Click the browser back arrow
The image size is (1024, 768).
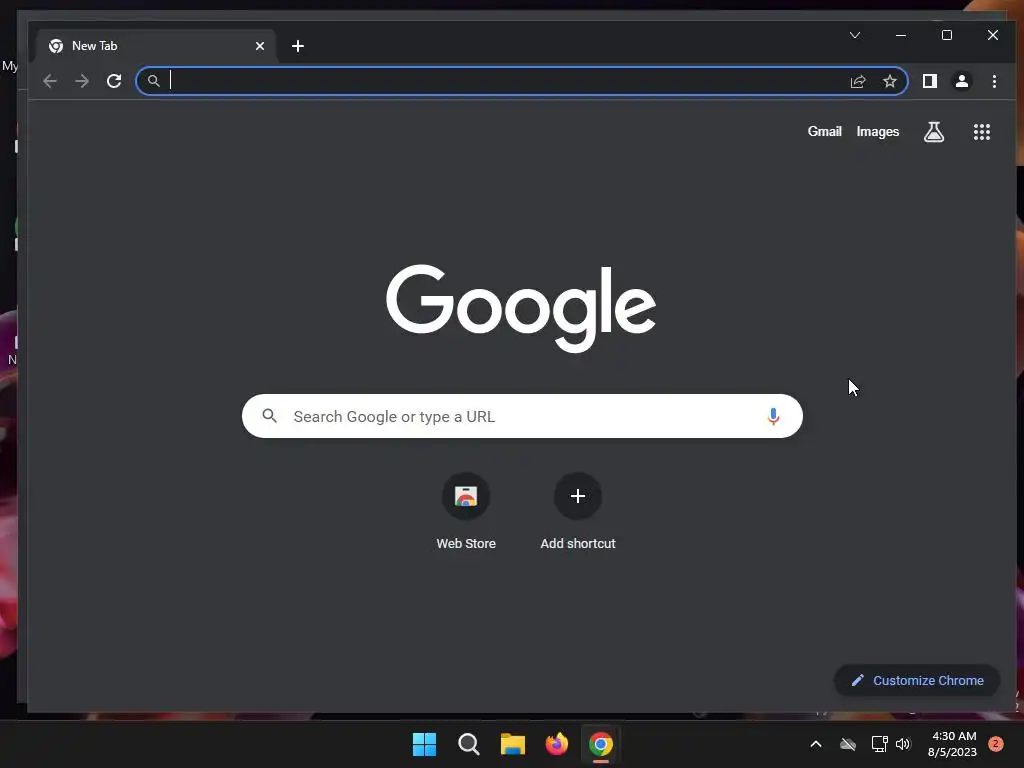pos(50,81)
